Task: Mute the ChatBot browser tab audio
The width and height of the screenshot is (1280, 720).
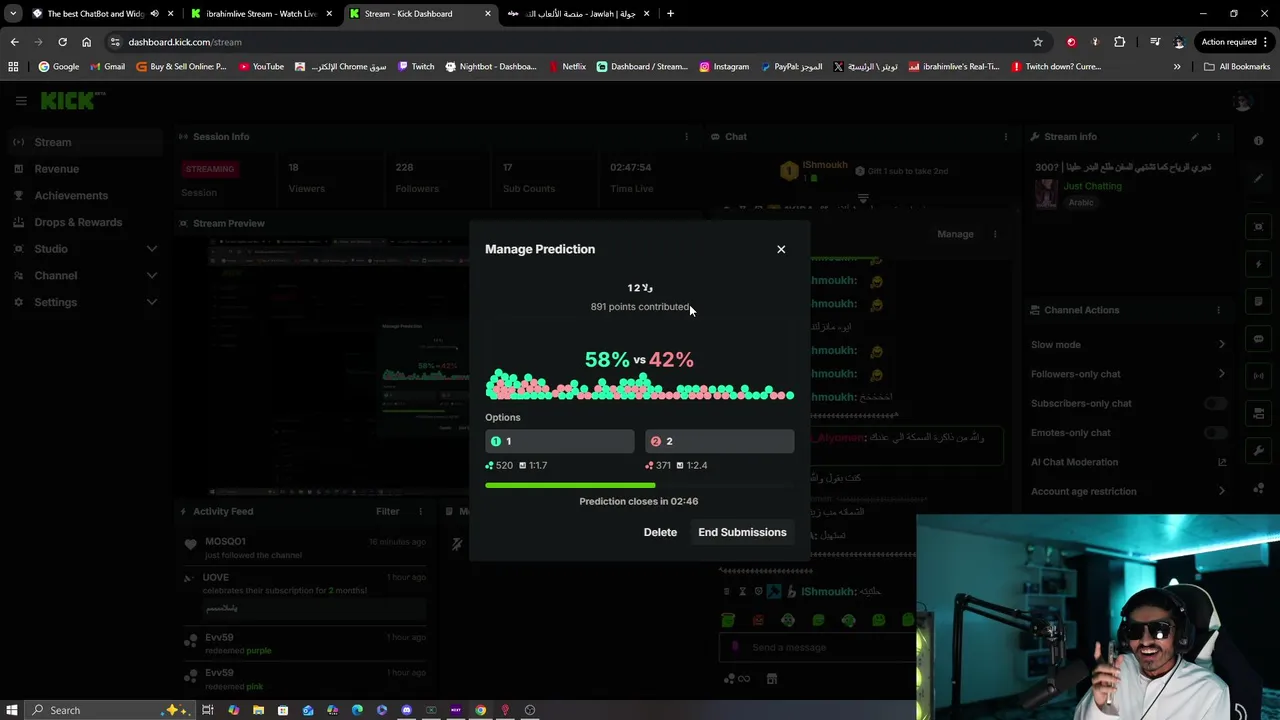Action: pyautogui.click(x=154, y=14)
